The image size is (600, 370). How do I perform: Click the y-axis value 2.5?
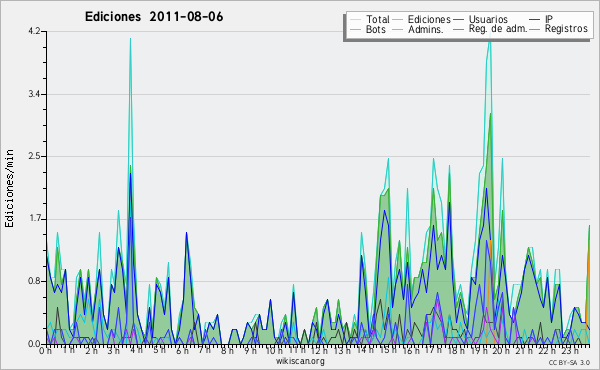(34, 156)
